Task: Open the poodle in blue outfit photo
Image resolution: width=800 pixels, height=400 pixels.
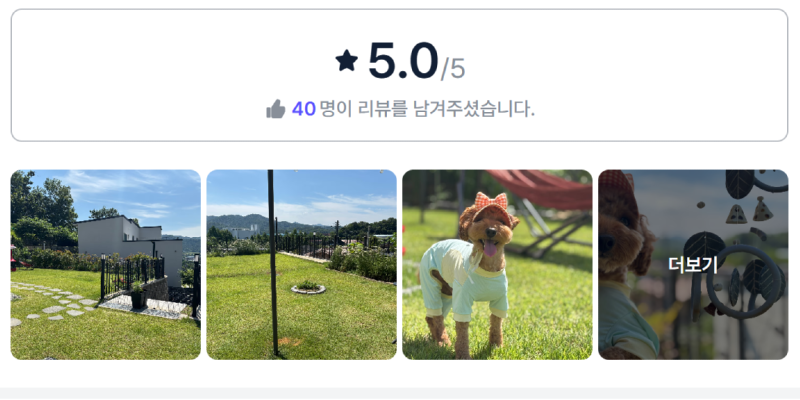Action: click(497, 265)
